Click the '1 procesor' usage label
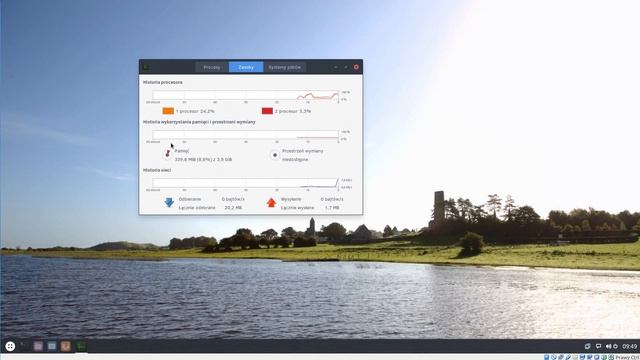Image resolution: width=640 pixels, height=360 pixels. 195,111
